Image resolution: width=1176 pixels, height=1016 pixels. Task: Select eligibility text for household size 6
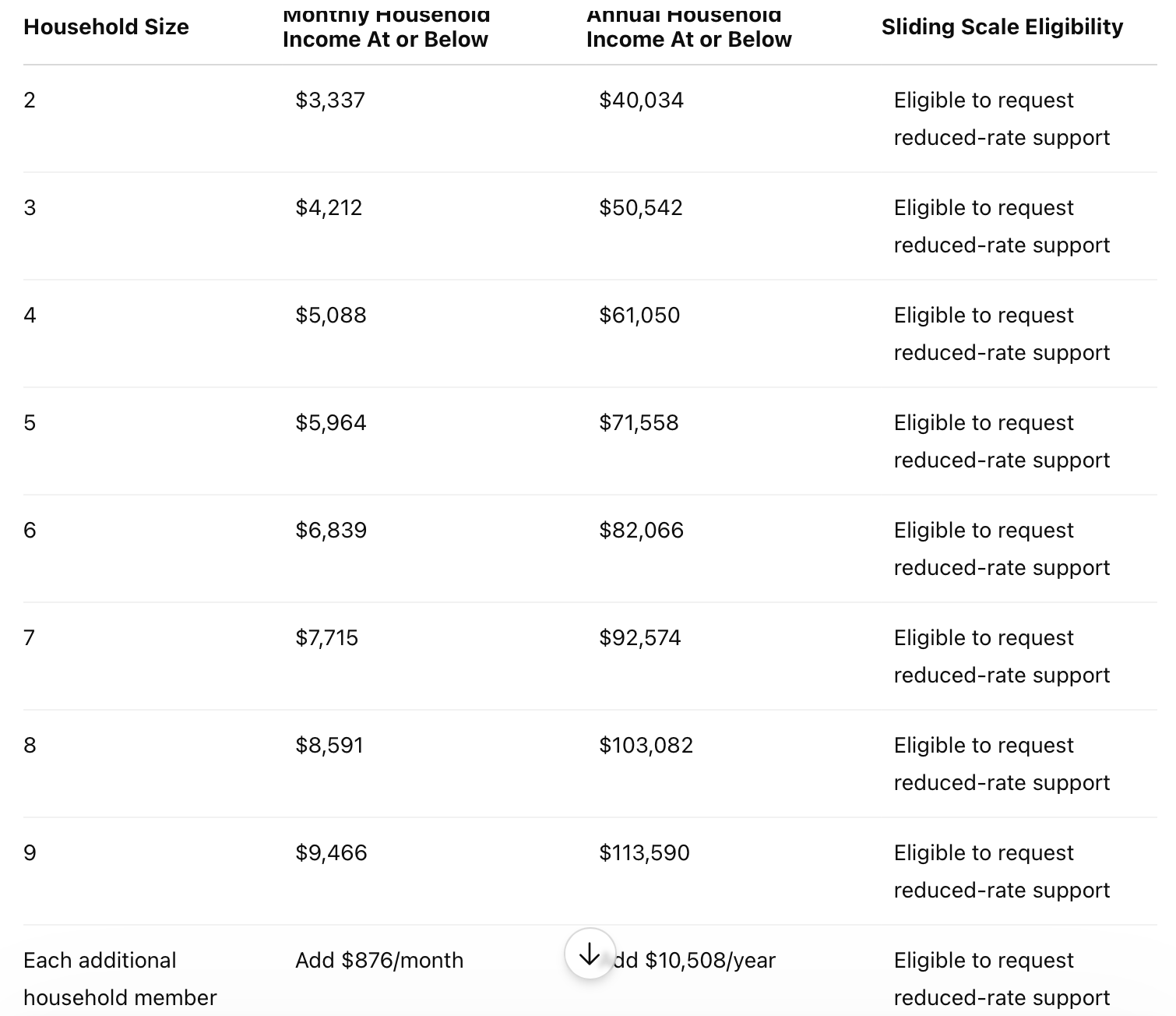(1002, 549)
